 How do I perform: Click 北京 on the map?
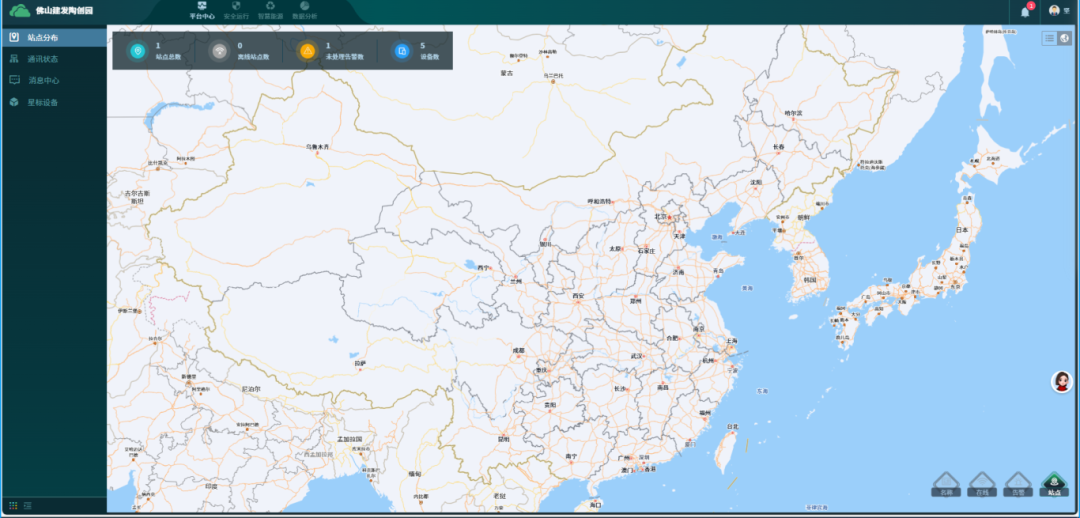pyautogui.click(x=661, y=216)
